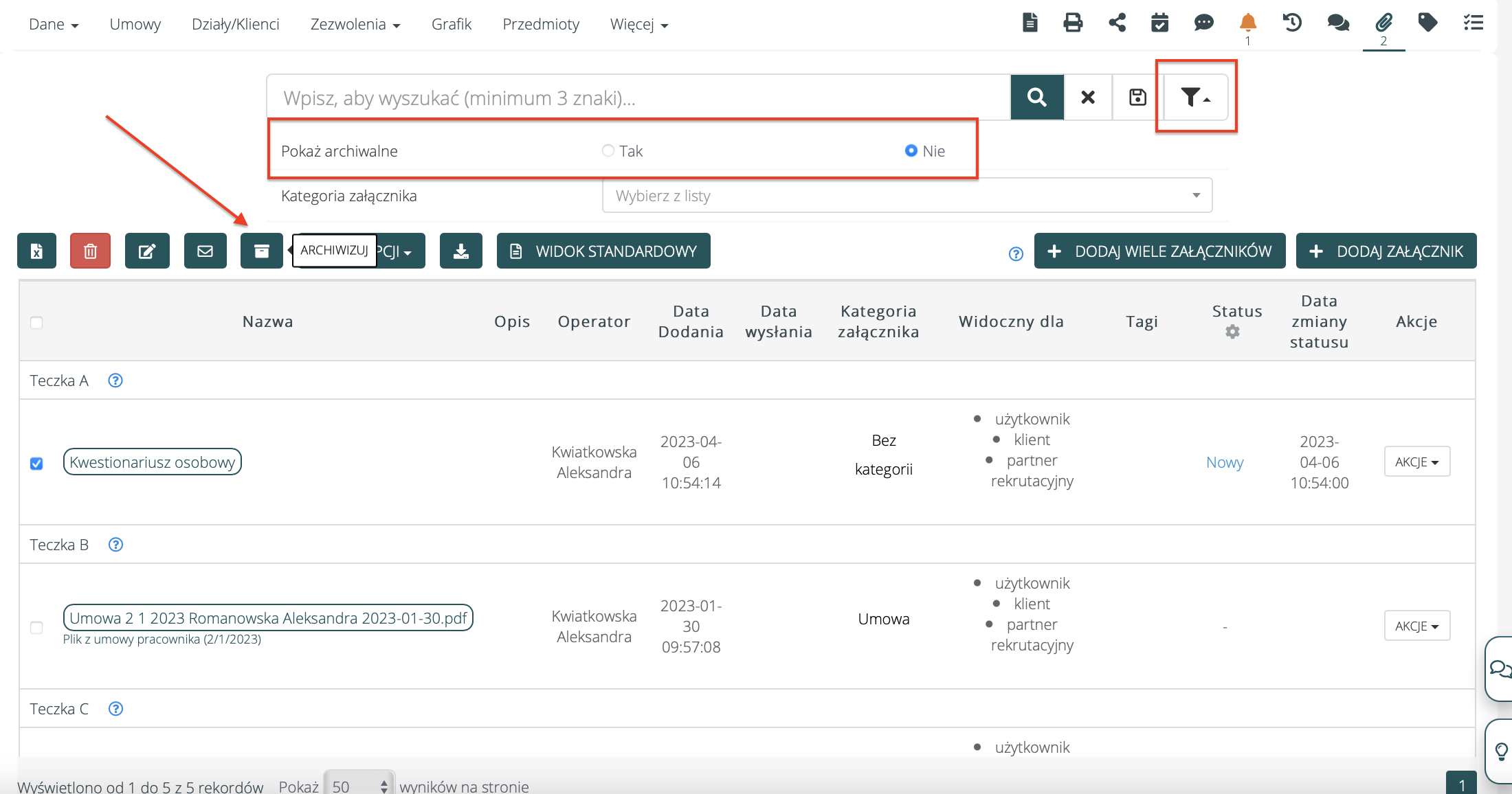Click the download icon button
The image size is (1512, 794).
click(x=460, y=251)
